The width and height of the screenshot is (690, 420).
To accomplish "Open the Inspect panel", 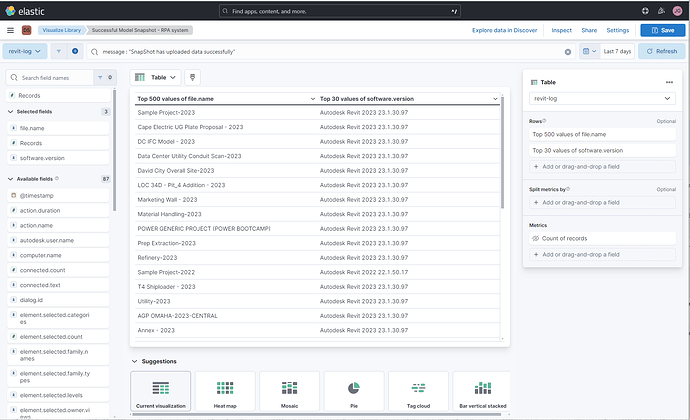I will click(562, 30).
